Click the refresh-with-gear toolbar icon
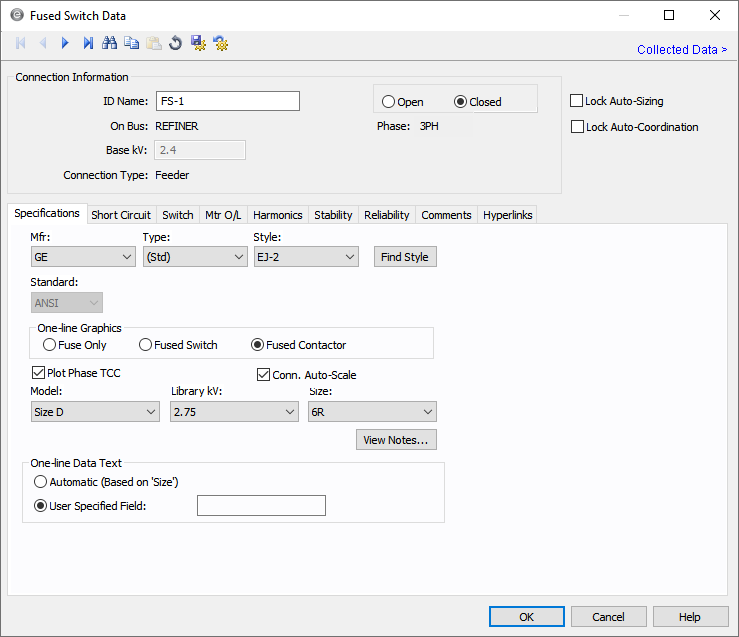The image size is (739, 637). pyautogui.click(x=220, y=43)
